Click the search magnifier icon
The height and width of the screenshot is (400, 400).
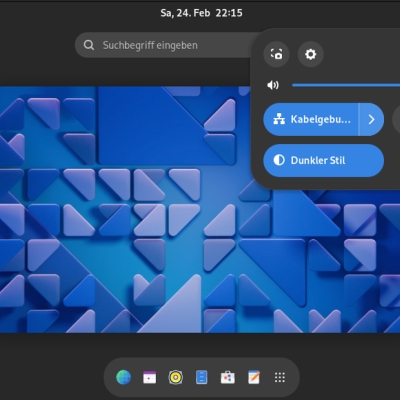pyautogui.click(x=89, y=45)
